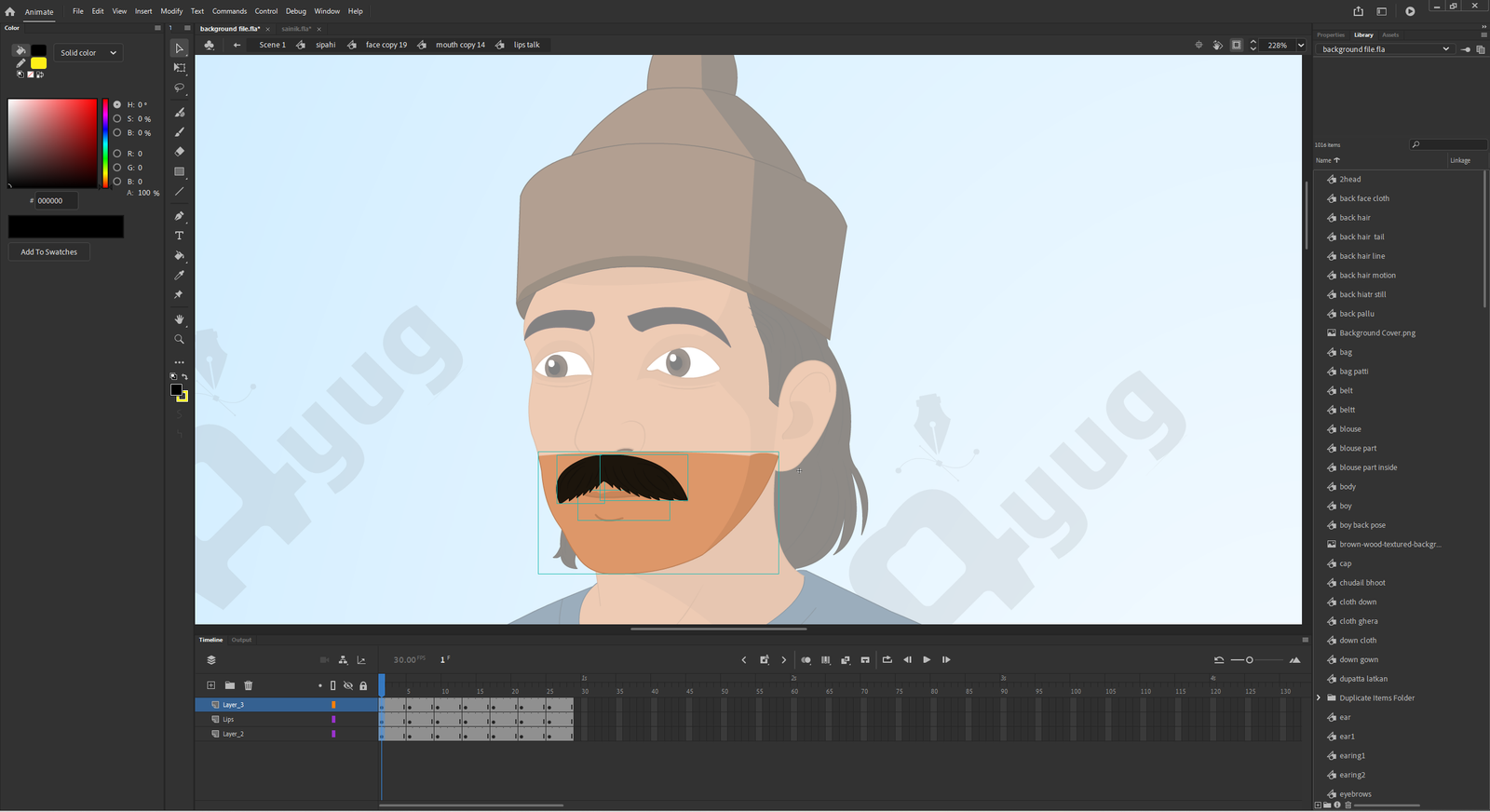This screenshot has height=812, width=1490.
Task: Select the Saturation radio button
Action: 117,119
